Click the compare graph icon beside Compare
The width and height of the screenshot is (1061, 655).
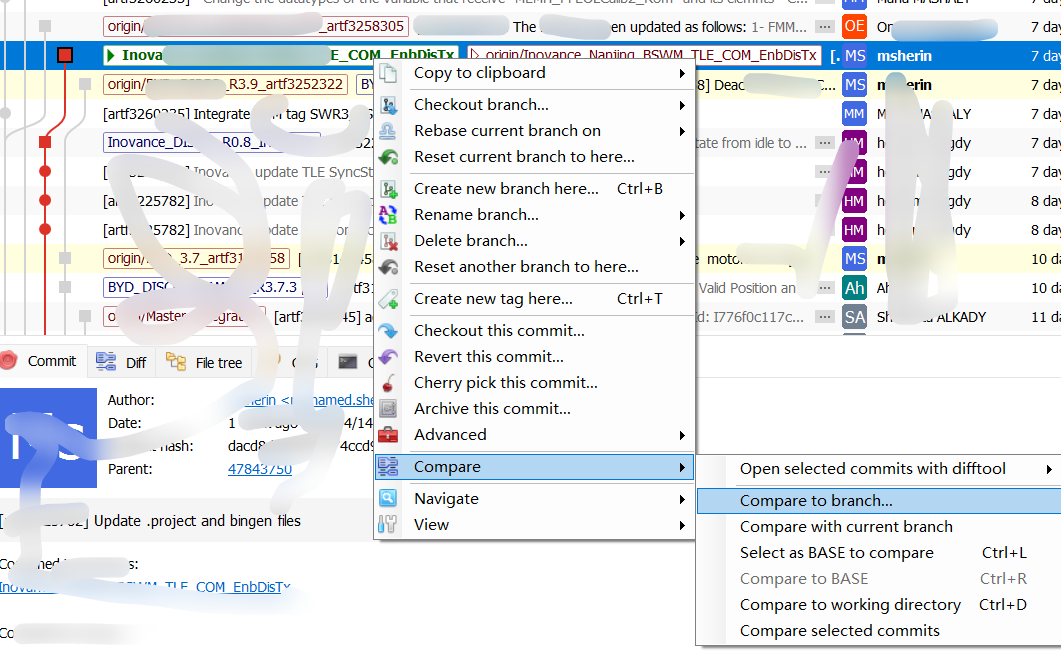(x=388, y=466)
